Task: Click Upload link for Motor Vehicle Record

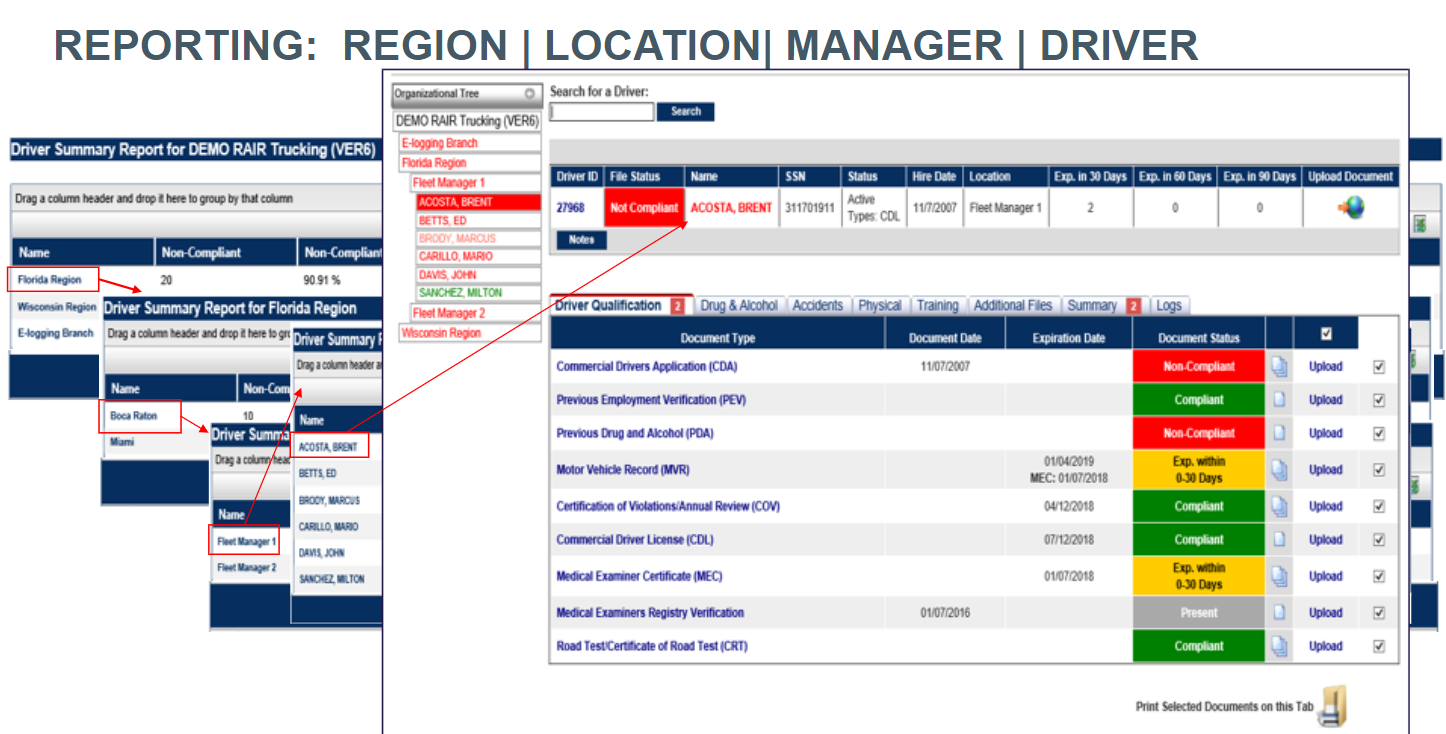Action: 1326,470
